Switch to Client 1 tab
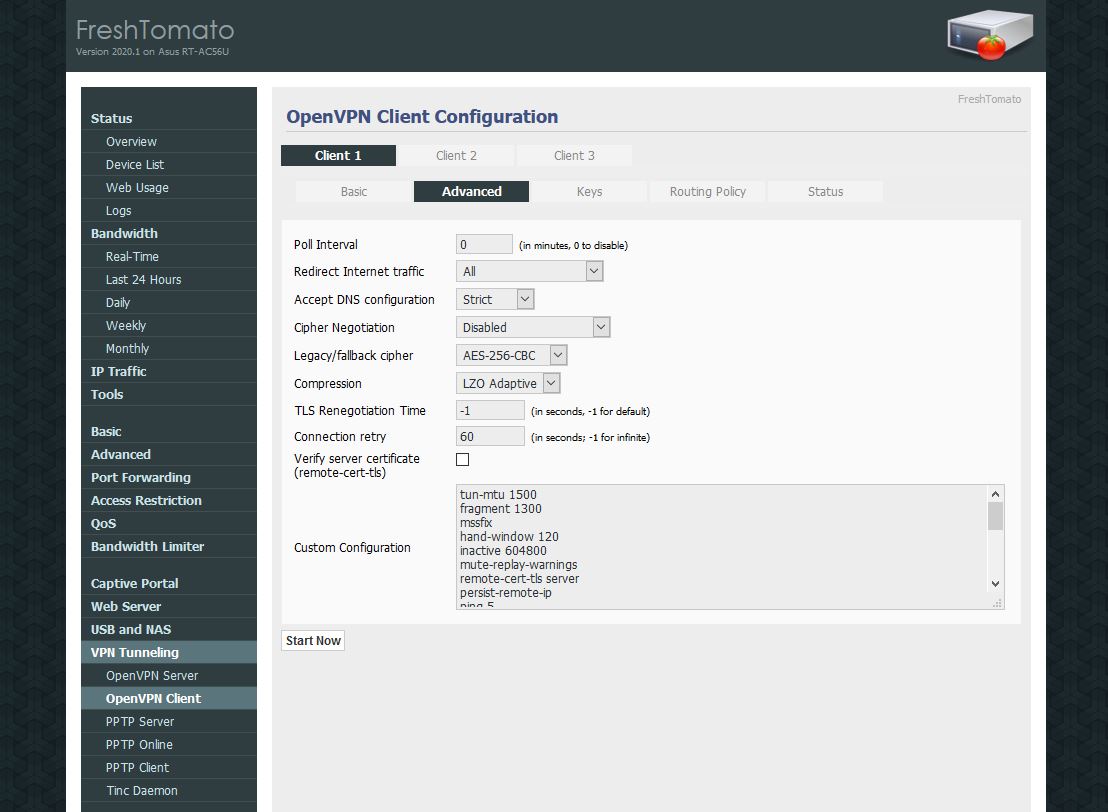This screenshot has height=812, width=1108. coord(338,155)
